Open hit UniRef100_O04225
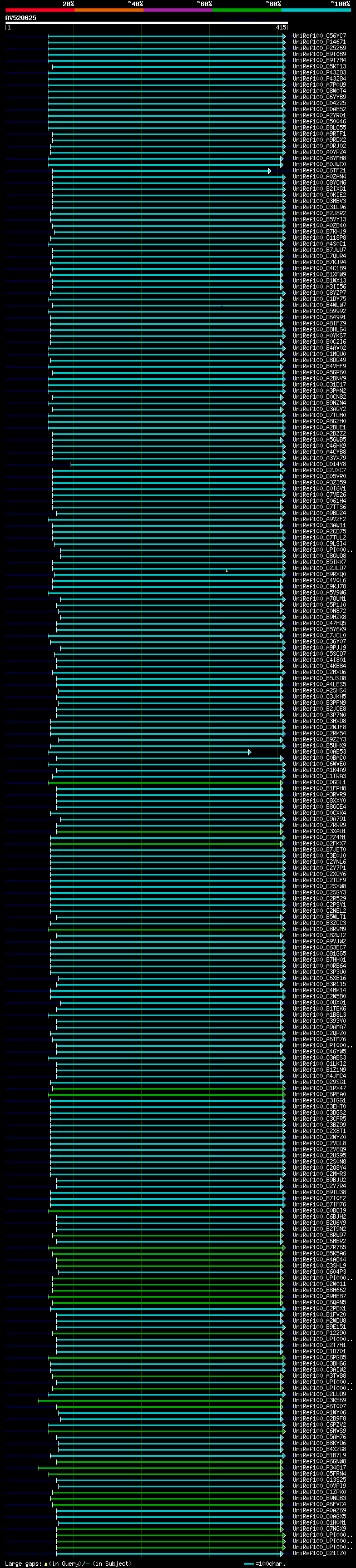This screenshot has height=1568, width=356. click(x=319, y=103)
